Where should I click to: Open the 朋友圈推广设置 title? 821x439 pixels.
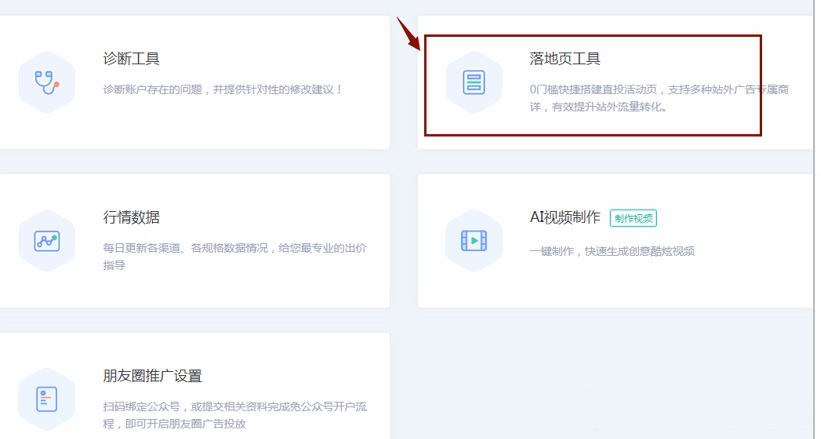tap(152, 376)
